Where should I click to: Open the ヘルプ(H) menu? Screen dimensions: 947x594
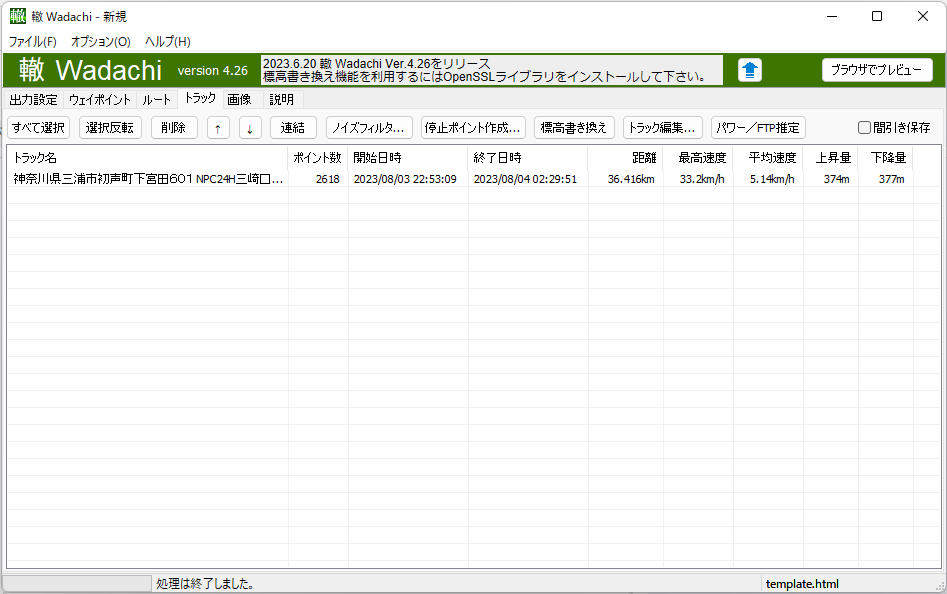click(x=167, y=42)
